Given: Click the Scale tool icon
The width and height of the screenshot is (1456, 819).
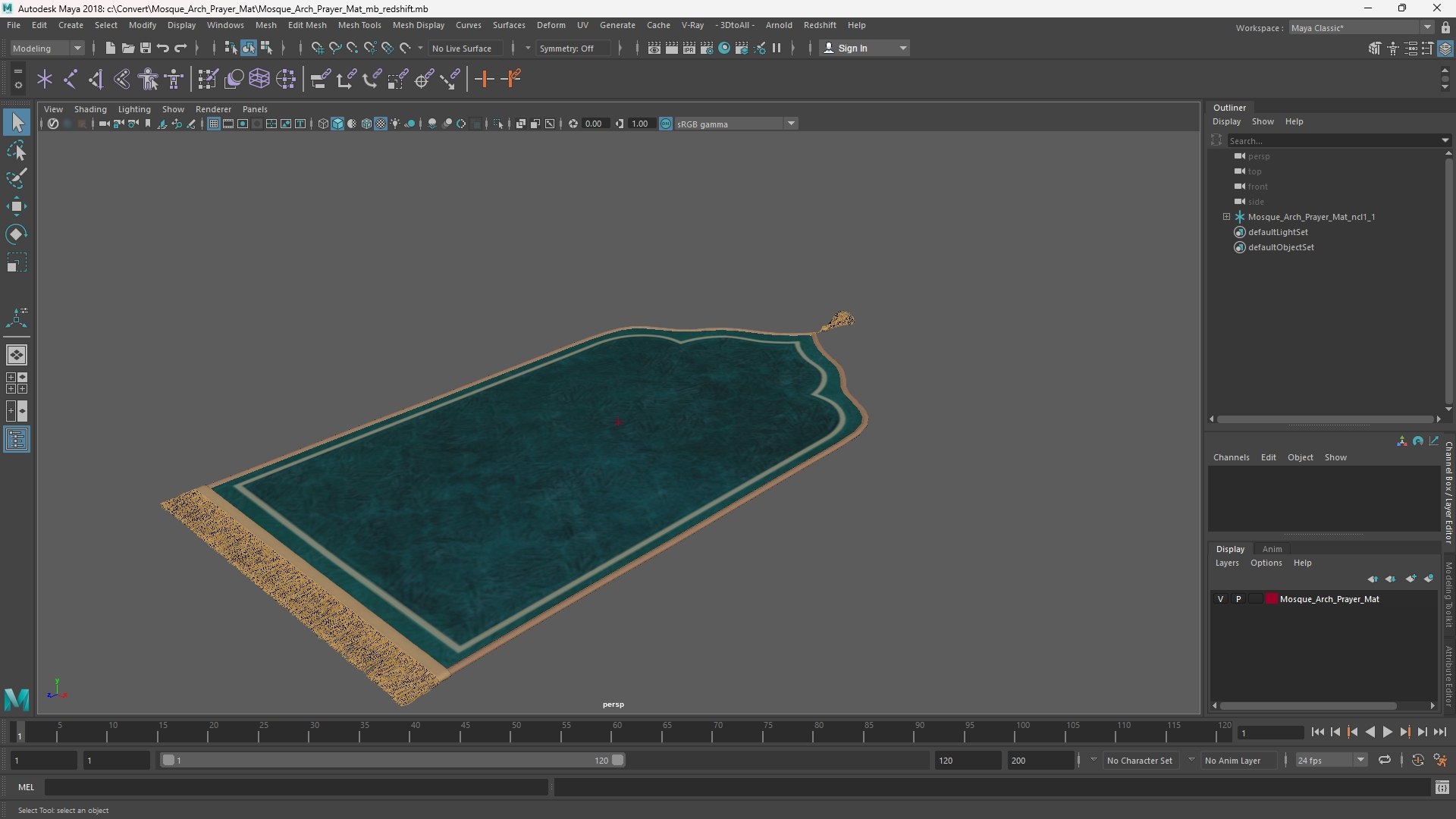Looking at the screenshot, I should [16, 262].
